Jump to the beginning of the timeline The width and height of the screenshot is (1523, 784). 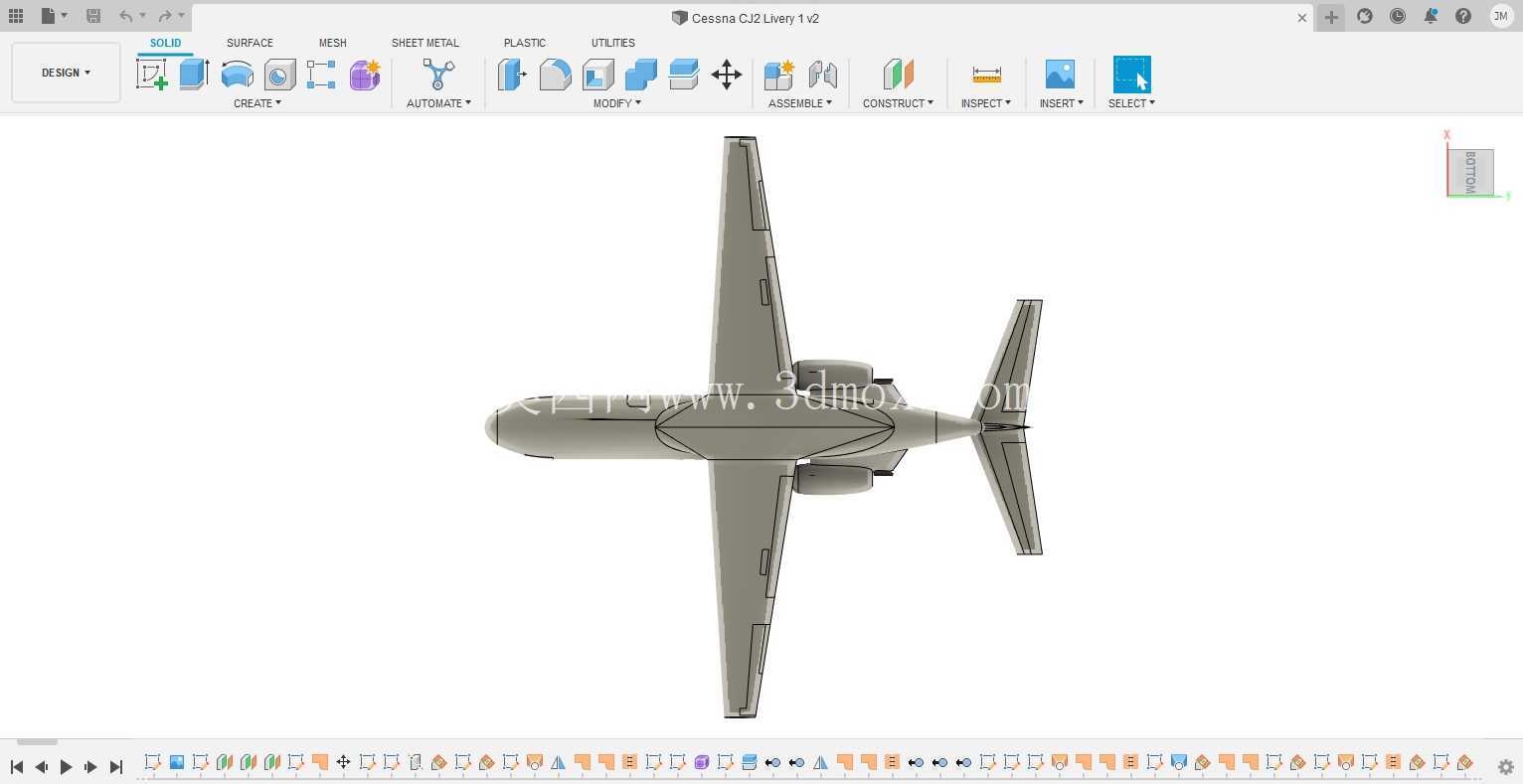17,766
